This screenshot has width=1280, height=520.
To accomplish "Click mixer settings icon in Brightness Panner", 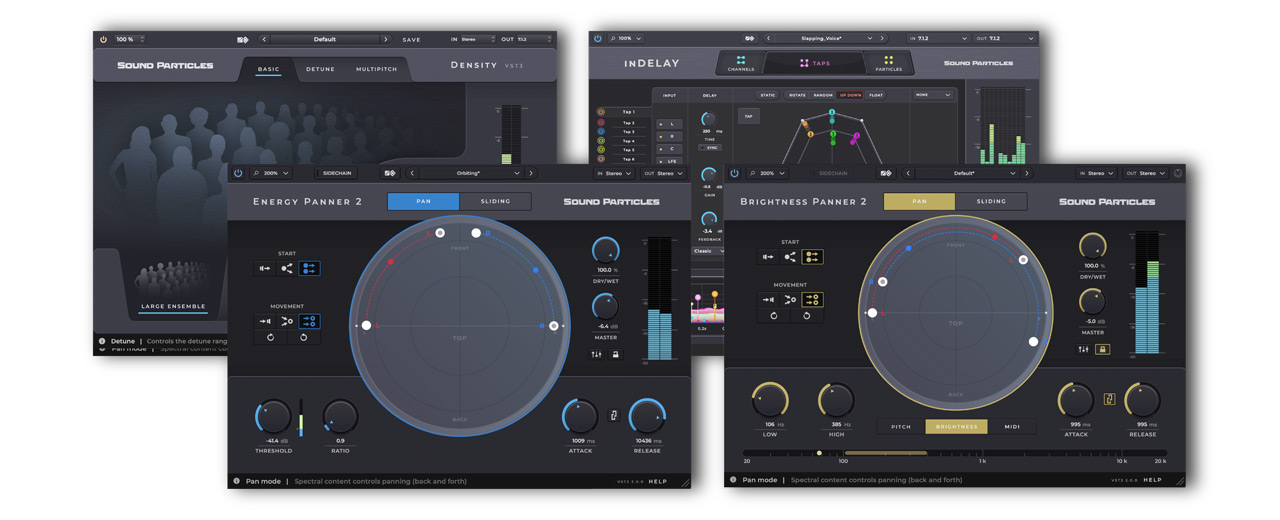I will point(1083,349).
